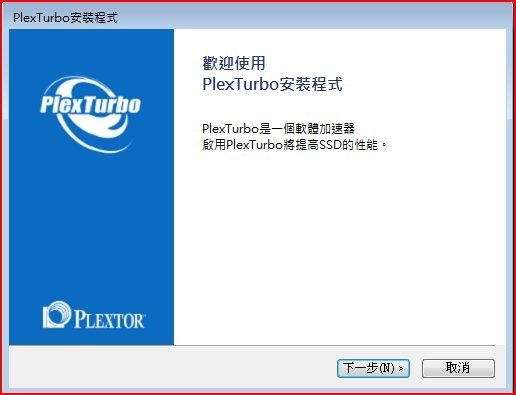Click the 下一步(N) > next button
Viewport: 516px width, 395px height.
point(373,368)
